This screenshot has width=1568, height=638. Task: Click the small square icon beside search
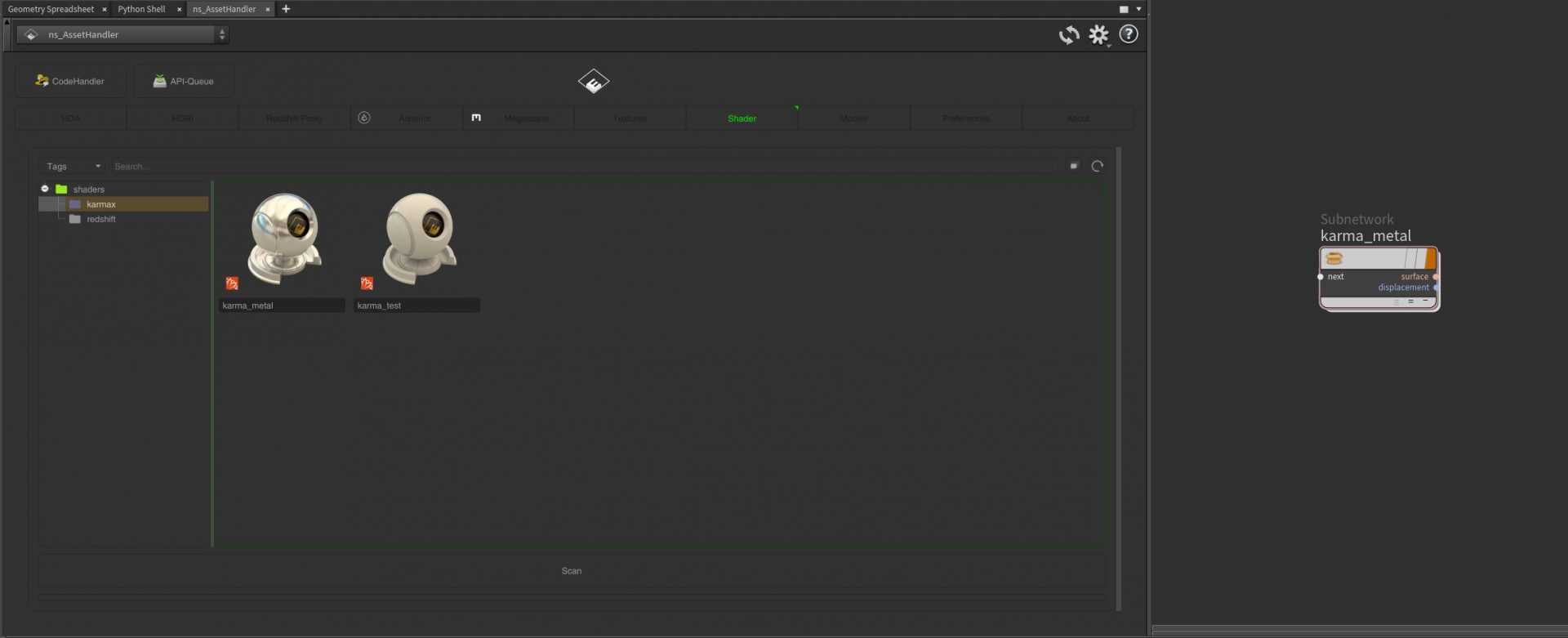pyautogui.click(x=1073, y=167)
